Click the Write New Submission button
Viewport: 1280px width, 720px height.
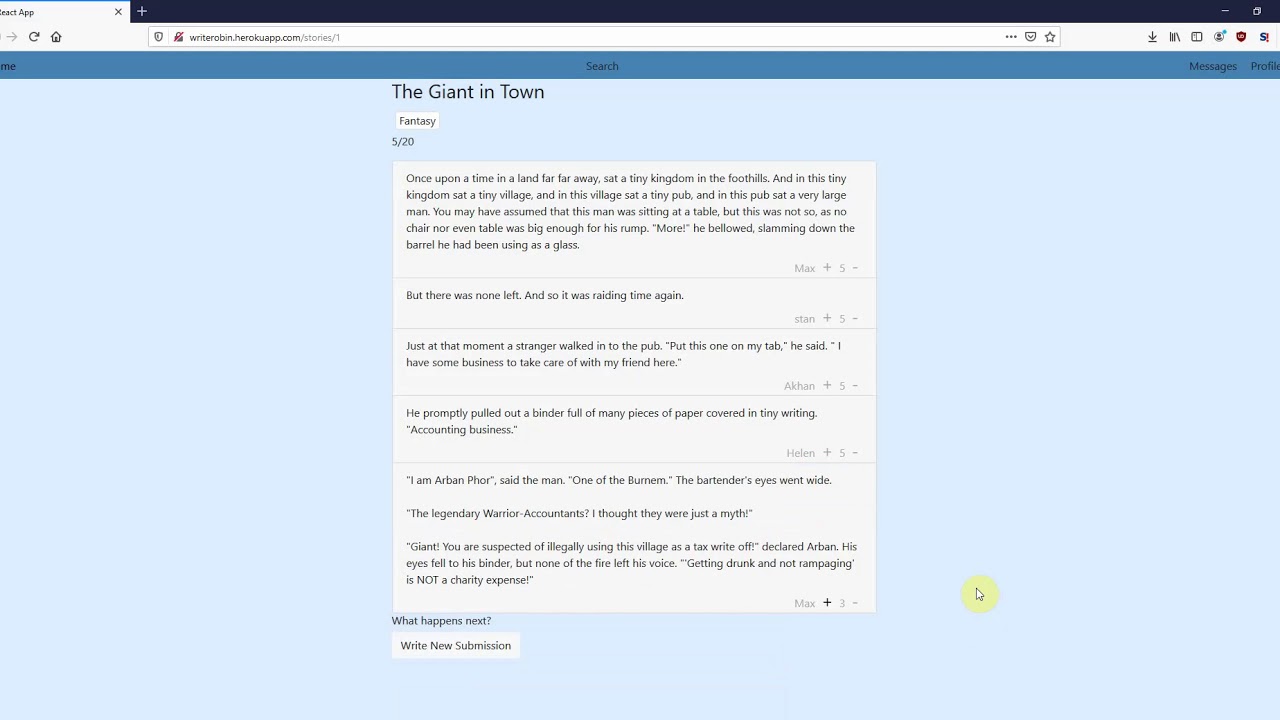point(456,645)
